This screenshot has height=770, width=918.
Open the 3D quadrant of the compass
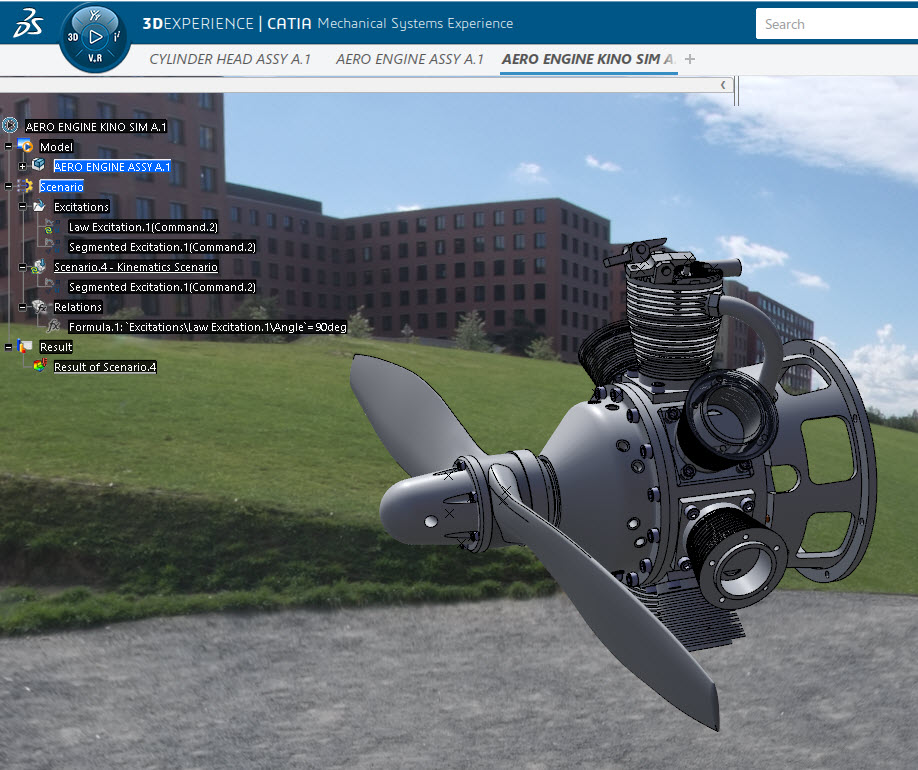tap(73, 37)
